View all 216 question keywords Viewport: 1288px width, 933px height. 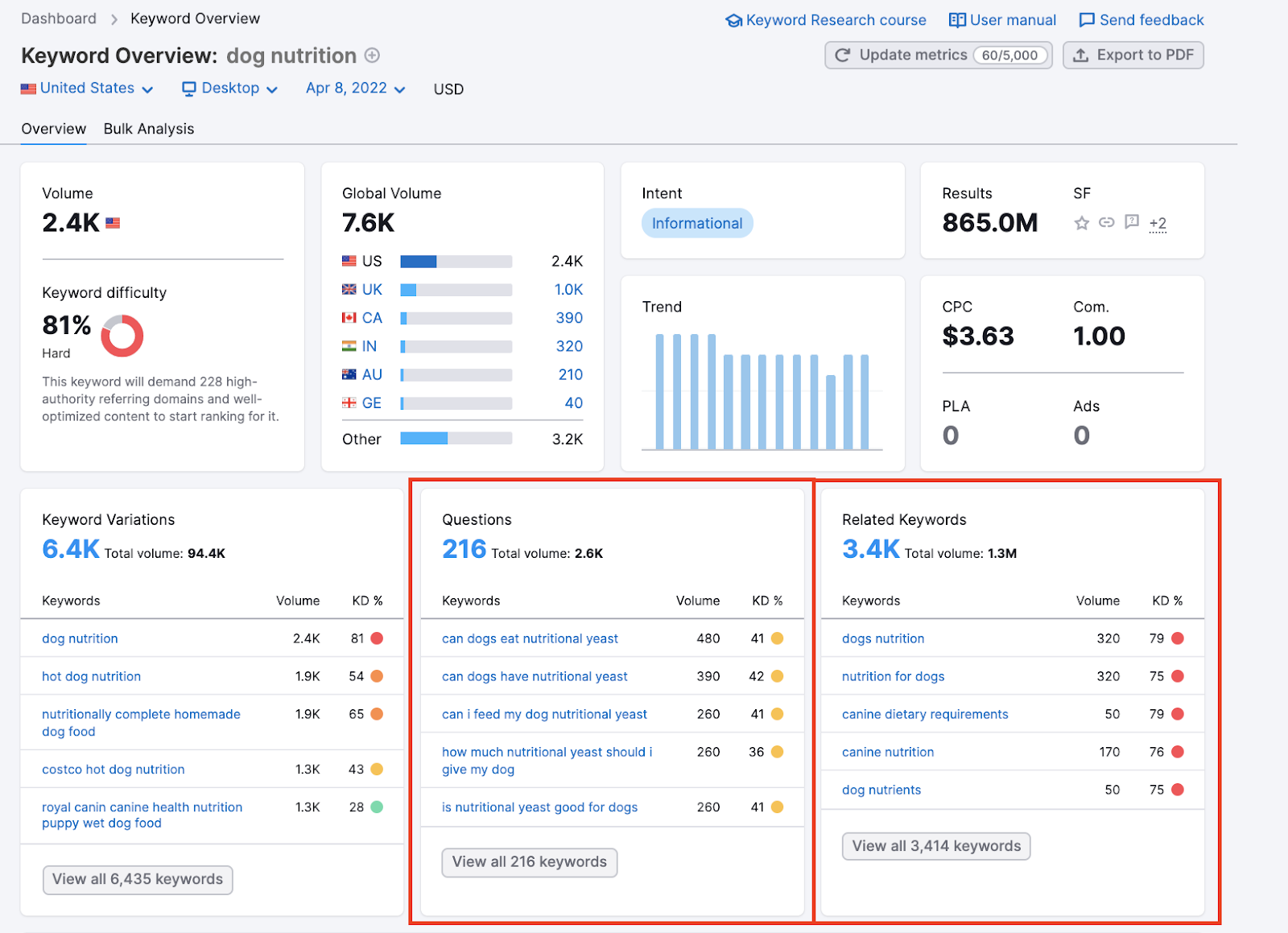coord(529,862)
